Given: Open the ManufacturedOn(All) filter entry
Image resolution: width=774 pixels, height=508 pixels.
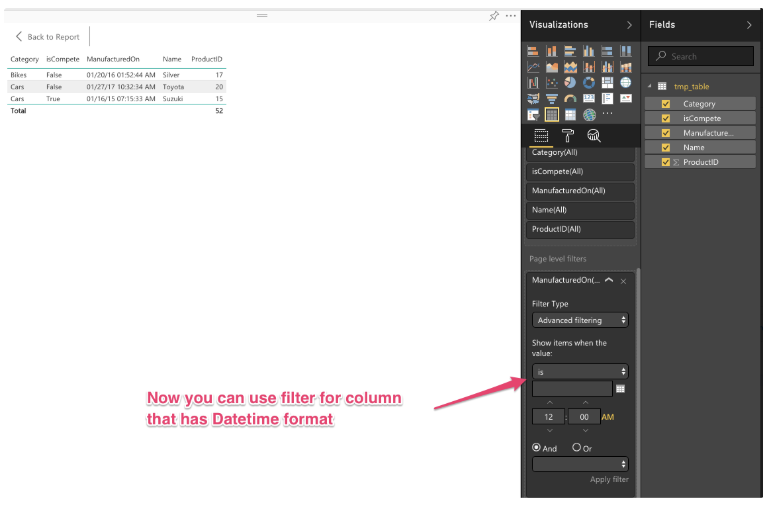Looking at the screenshot, I should [x=580, y=191].
